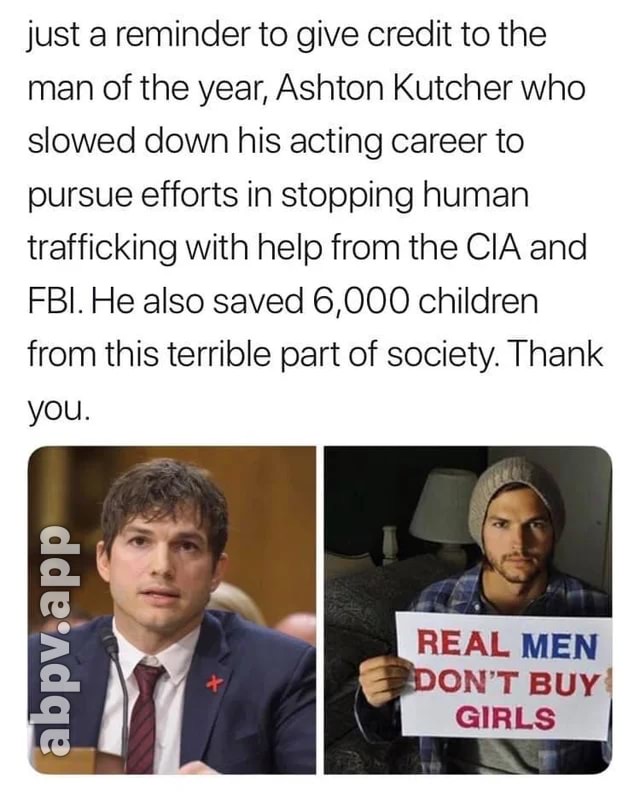Click the grey knit beanie

point(514,492)
